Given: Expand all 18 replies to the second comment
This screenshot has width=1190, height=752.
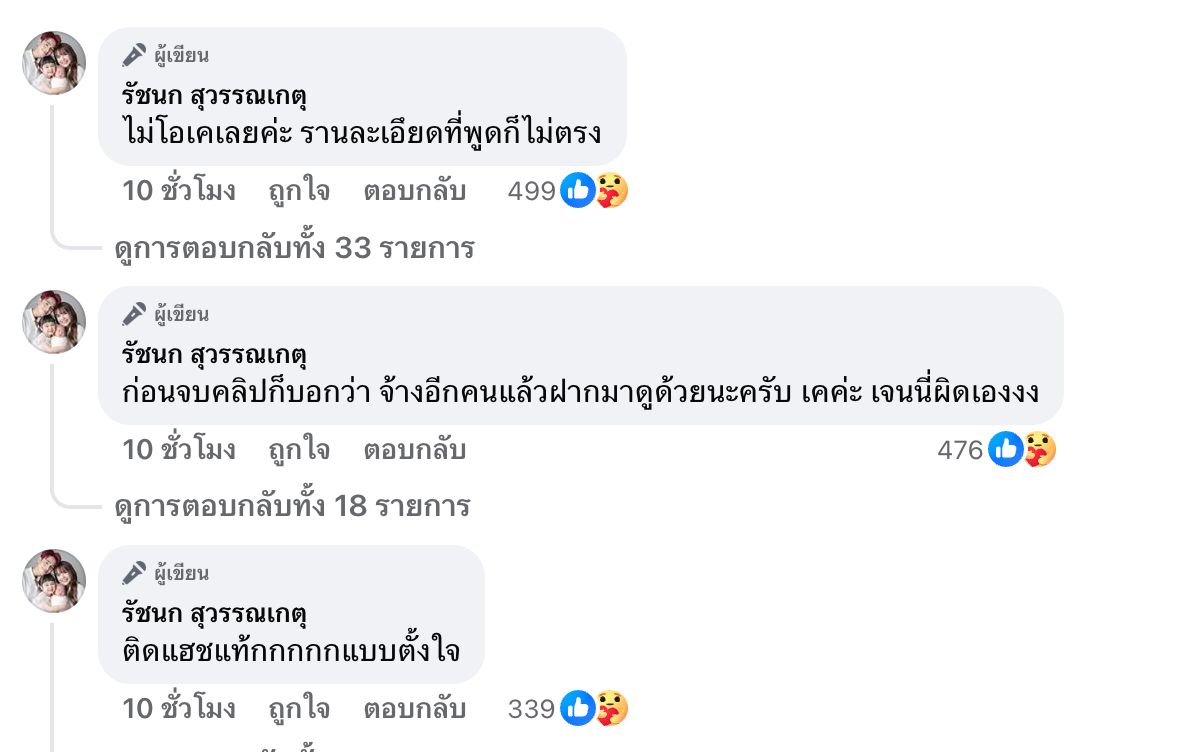Looking at the screenshot, I should (x=292, y=506).
